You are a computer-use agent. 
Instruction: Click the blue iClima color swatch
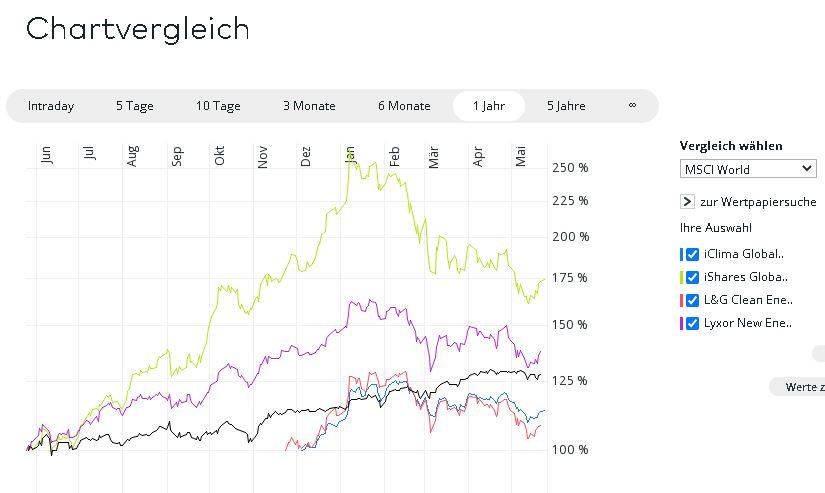pyautogui.click(x=681, y=254)
